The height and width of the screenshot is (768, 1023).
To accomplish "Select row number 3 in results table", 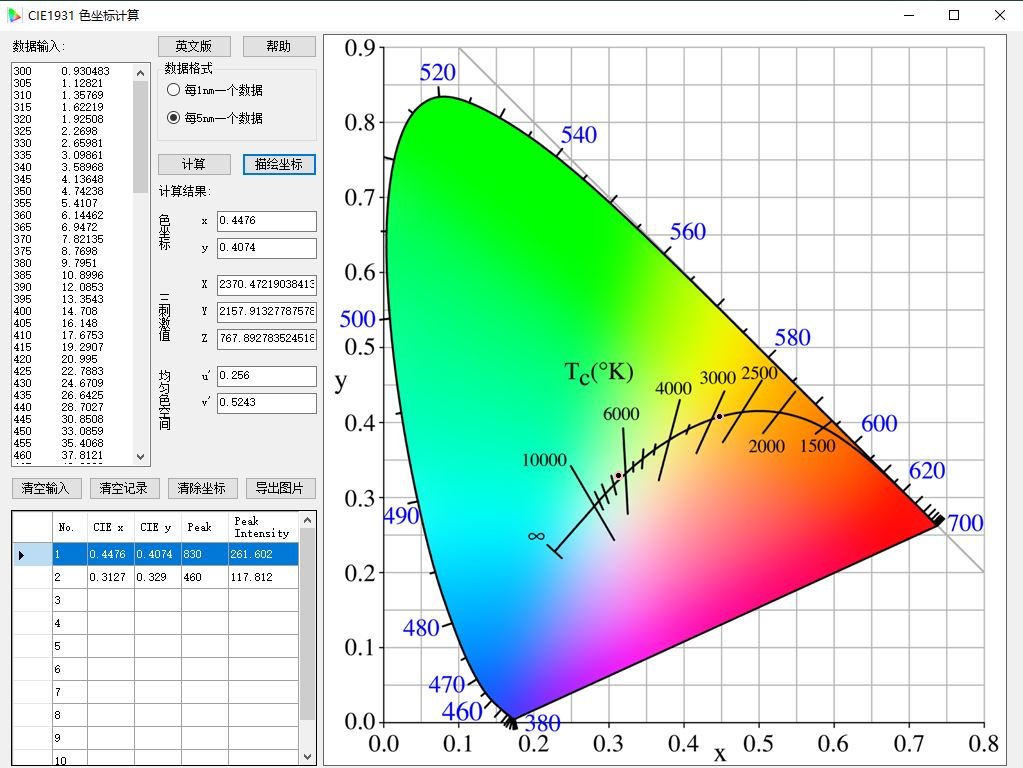I will pos(70,600).
